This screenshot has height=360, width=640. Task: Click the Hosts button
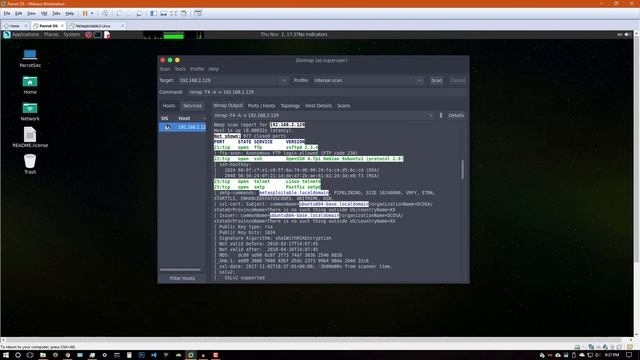coord(169,106)
